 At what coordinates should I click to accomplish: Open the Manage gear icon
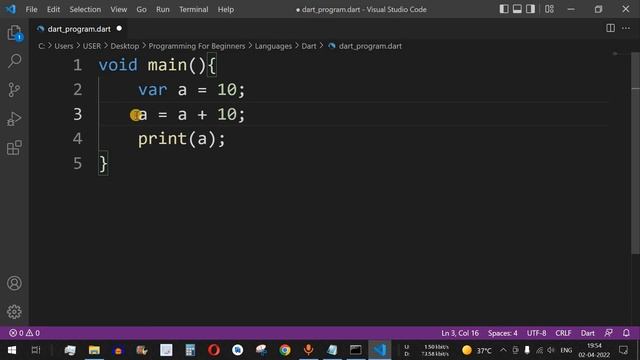pos(14,312)
